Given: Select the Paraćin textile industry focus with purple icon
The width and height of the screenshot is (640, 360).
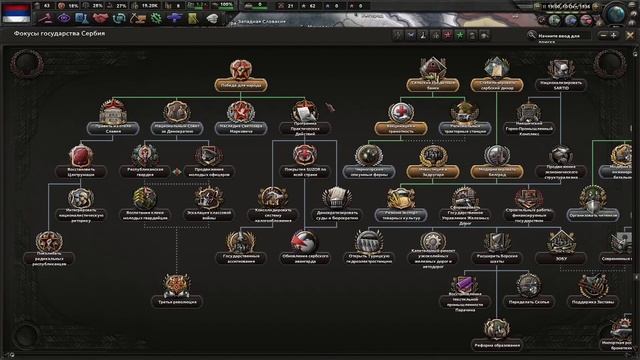Looking at the screenshot, I should (x=465, y=294).
